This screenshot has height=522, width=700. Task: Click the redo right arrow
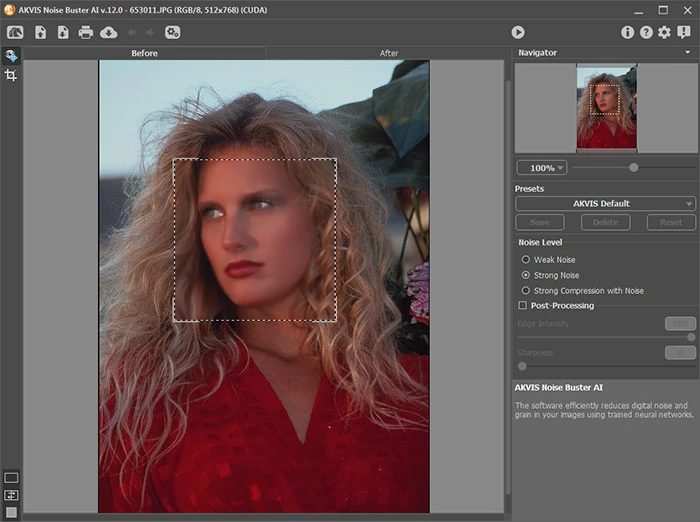point(150,32)
